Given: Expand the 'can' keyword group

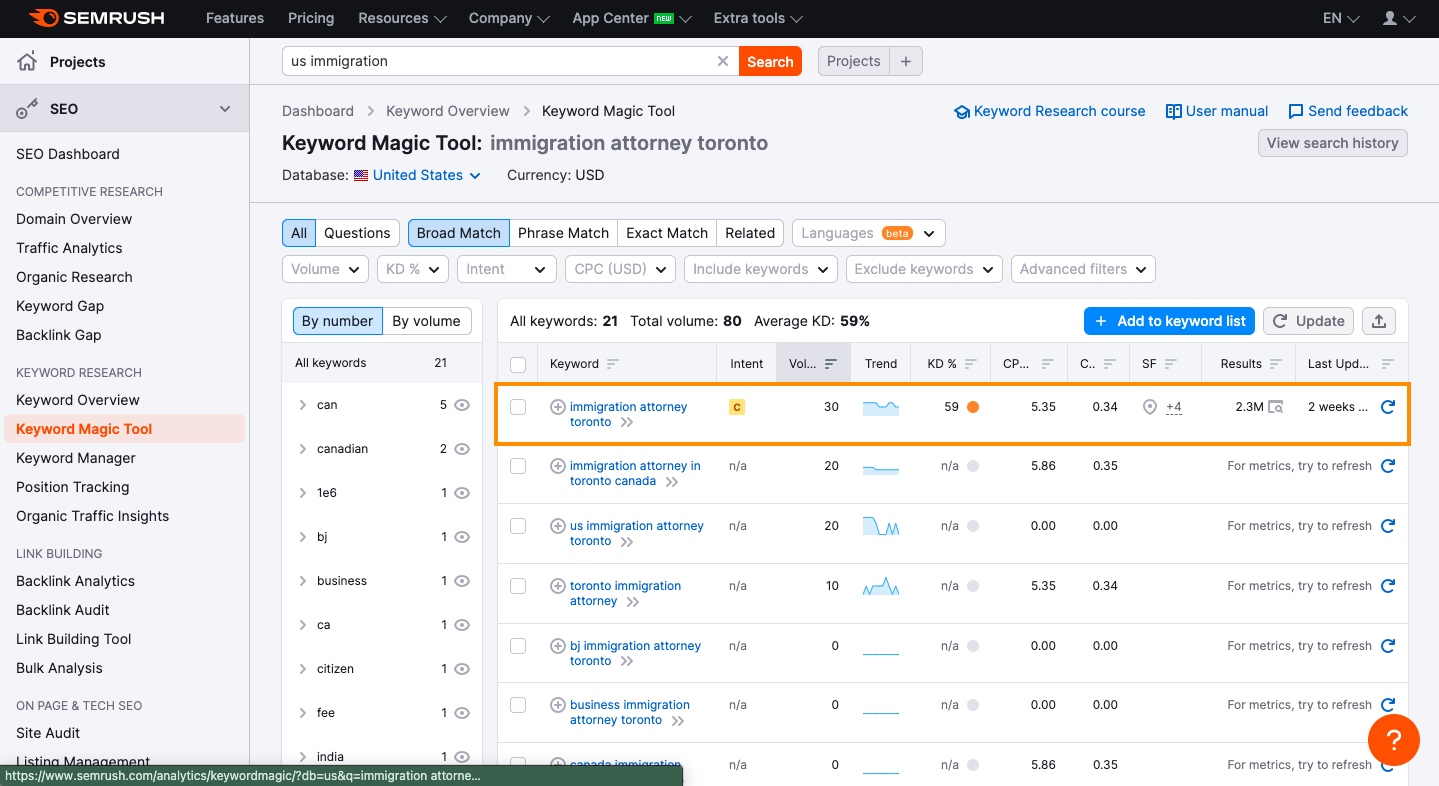Looking at the screenshot, I should point(303,405).
